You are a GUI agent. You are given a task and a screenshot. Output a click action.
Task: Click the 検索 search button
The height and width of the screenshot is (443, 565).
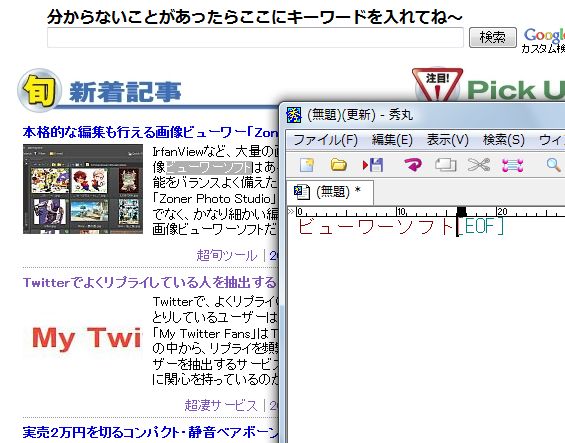493,37
